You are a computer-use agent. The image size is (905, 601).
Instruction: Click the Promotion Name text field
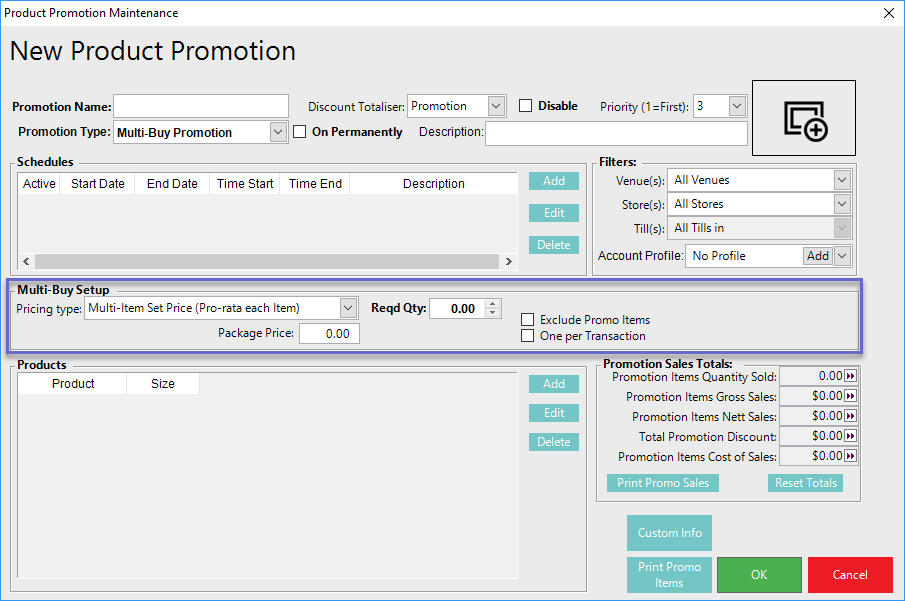[x=201, y=107]
